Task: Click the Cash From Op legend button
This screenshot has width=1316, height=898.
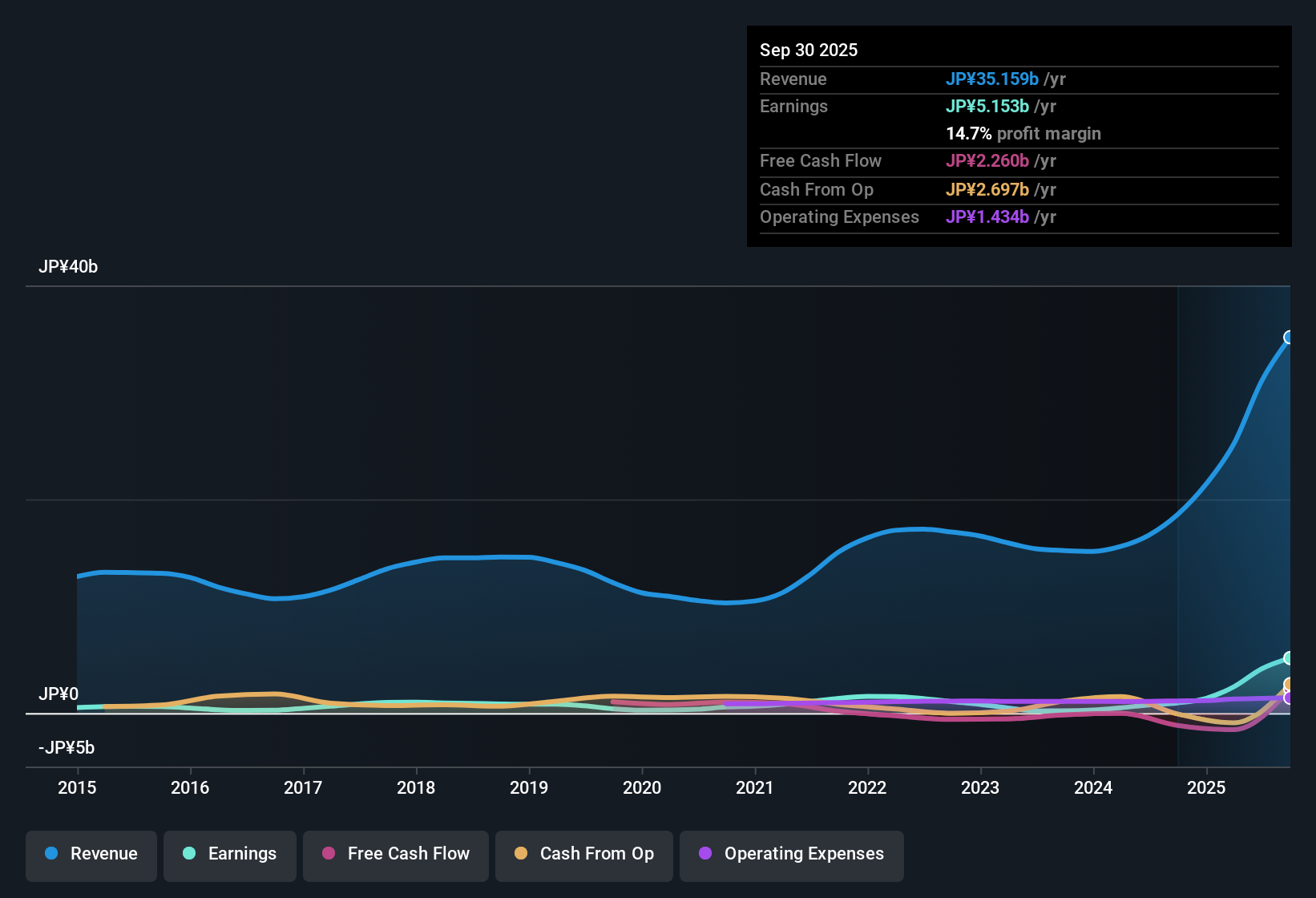Action: coord(583,855)
